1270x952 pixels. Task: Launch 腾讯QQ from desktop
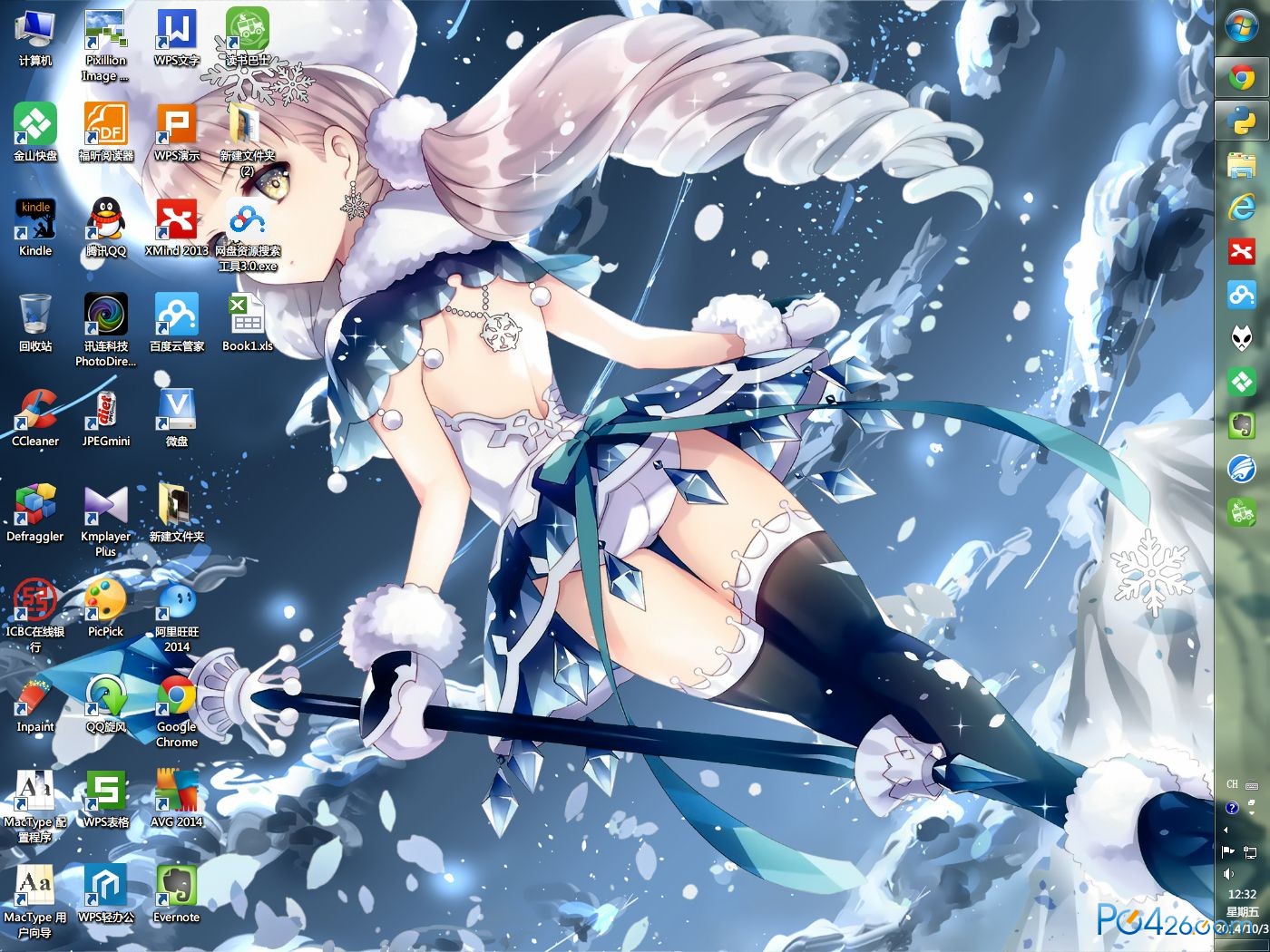pos(106,228)
